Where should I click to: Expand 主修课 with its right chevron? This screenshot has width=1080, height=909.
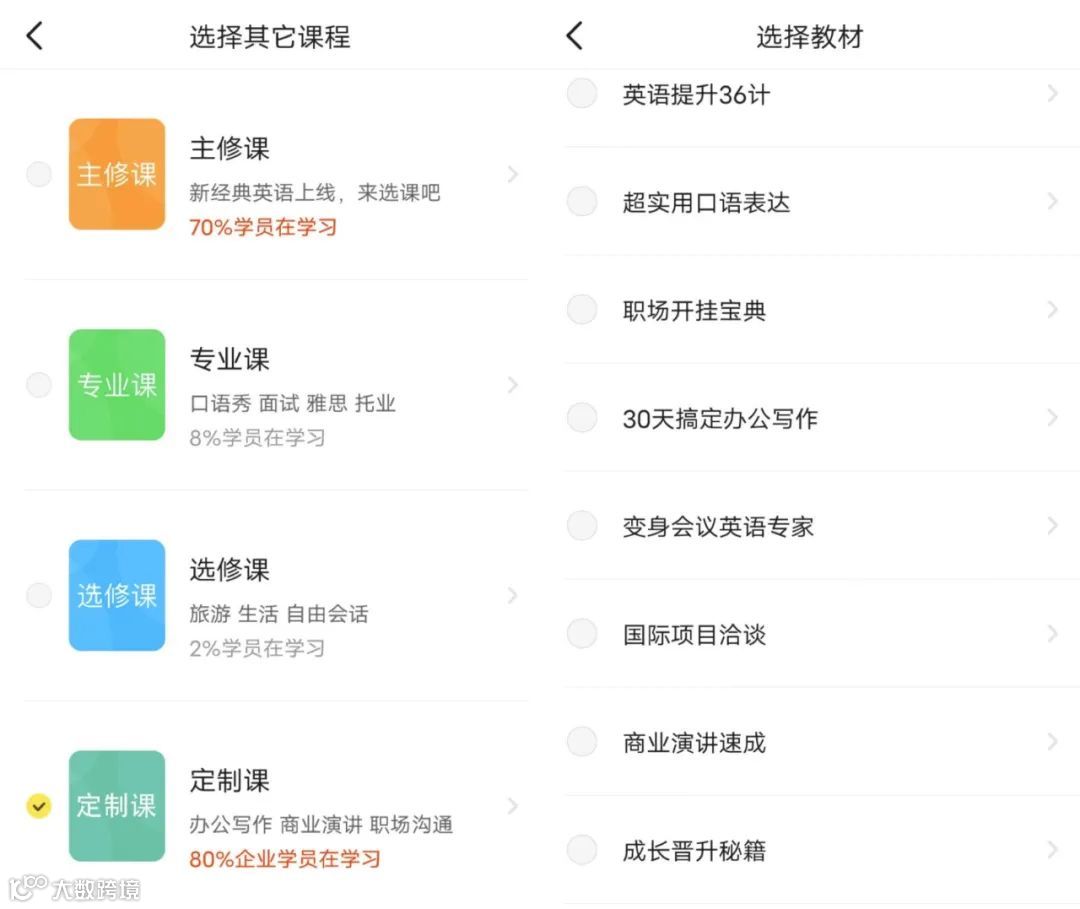[x=513, y=174]
